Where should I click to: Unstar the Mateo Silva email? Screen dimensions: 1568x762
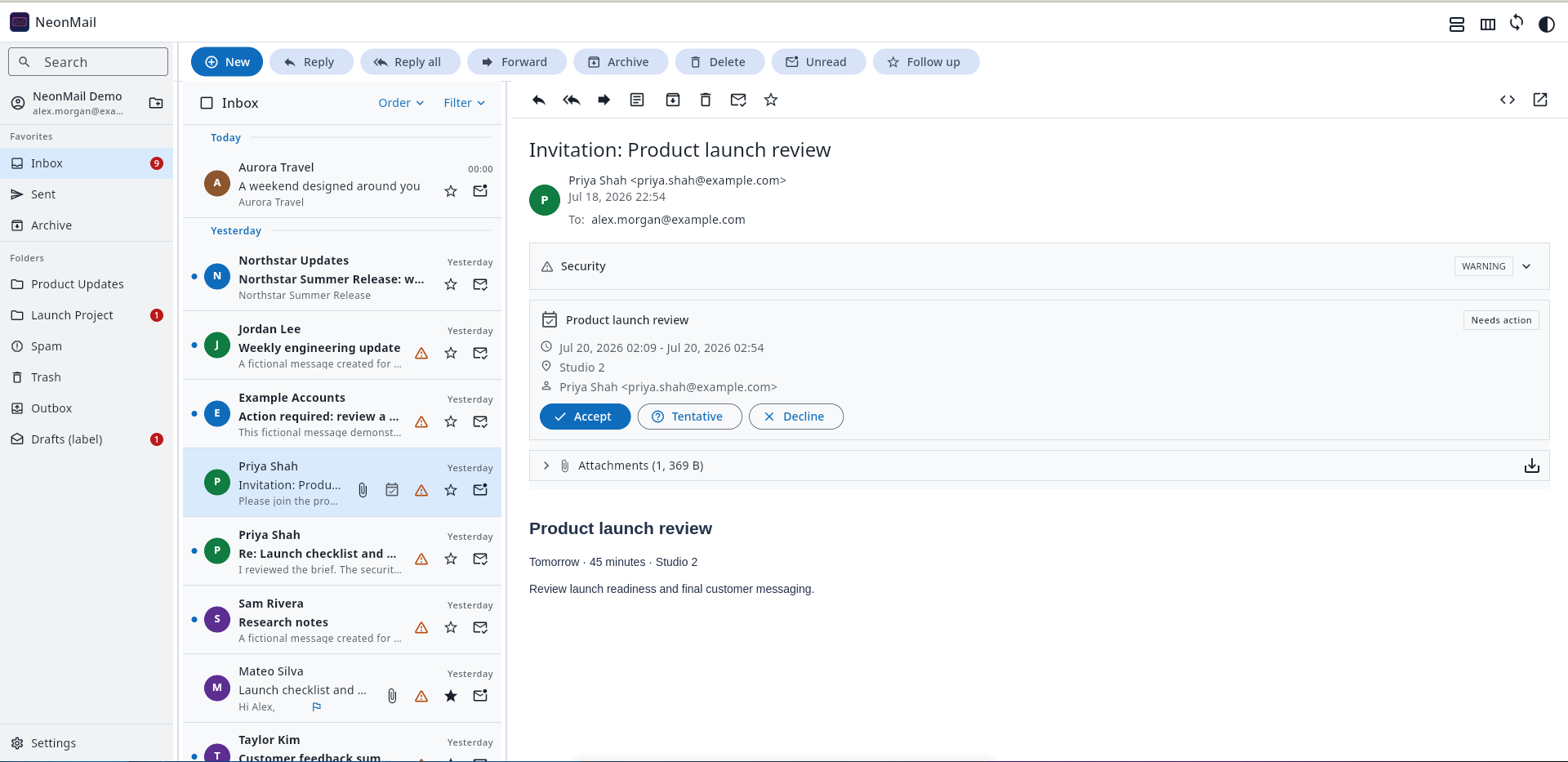(451, 696)
